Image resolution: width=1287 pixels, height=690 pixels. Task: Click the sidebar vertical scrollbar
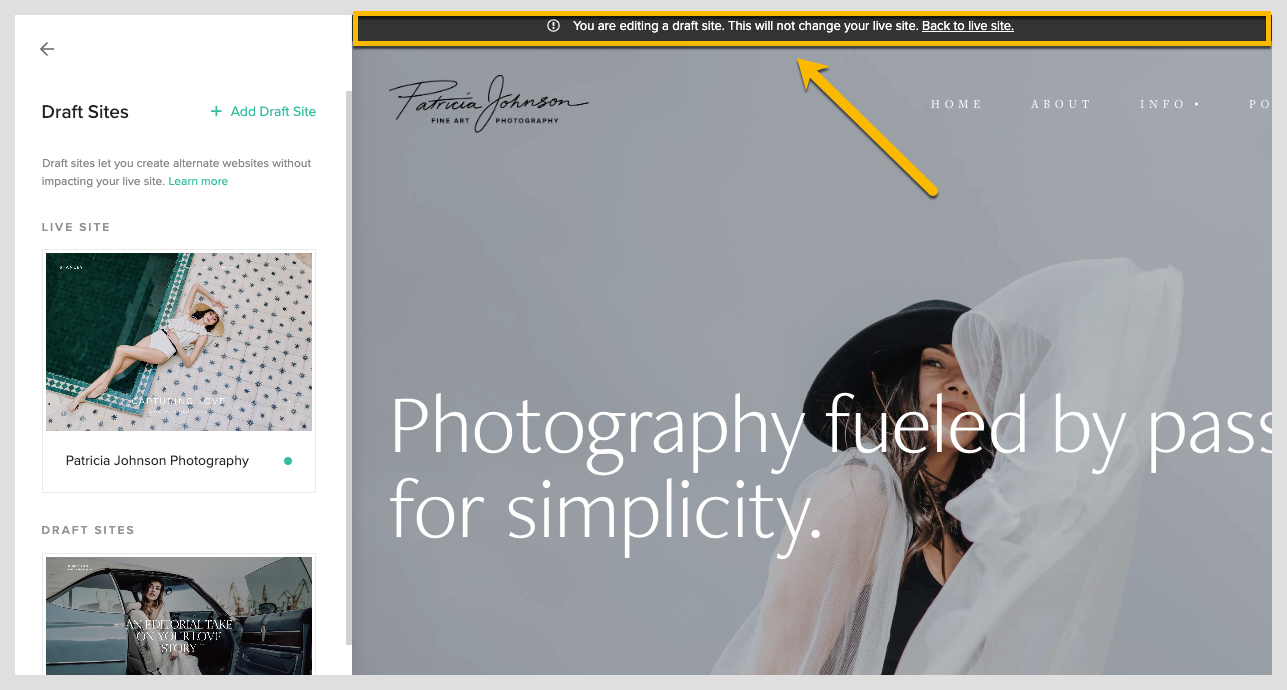point(348,368)
